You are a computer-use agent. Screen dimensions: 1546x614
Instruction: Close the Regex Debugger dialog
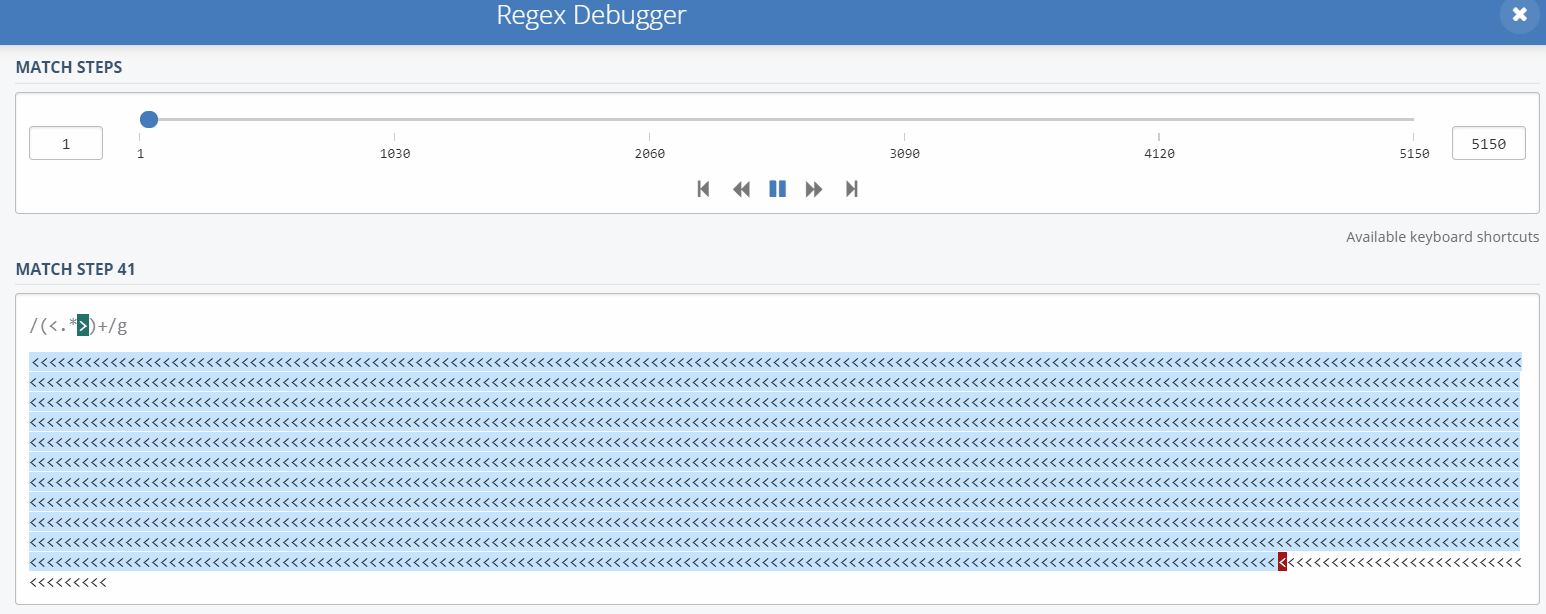1519,14
